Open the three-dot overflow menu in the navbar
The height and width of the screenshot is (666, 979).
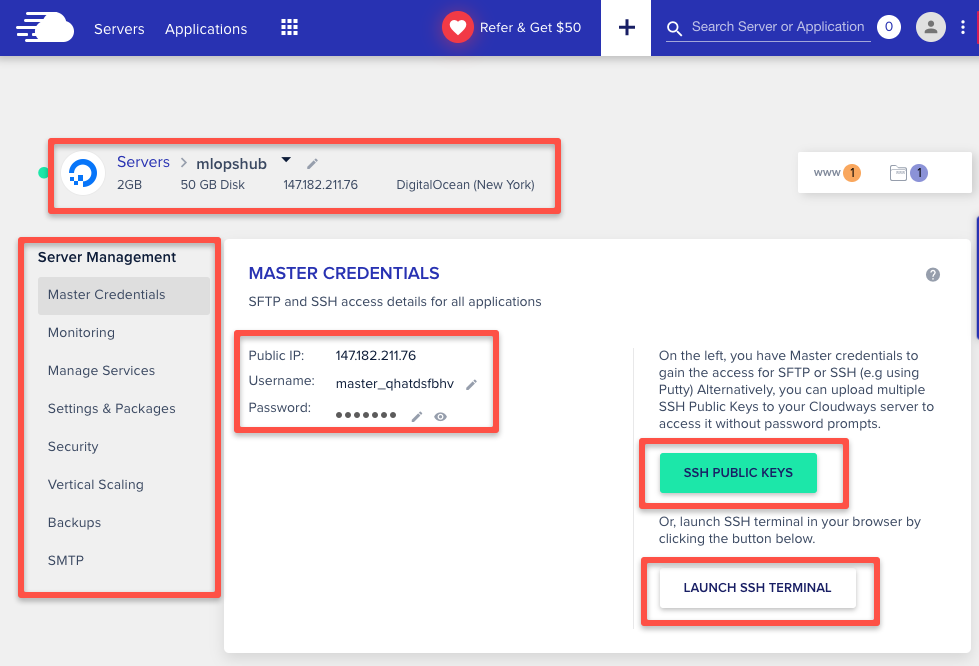(963, 26)
